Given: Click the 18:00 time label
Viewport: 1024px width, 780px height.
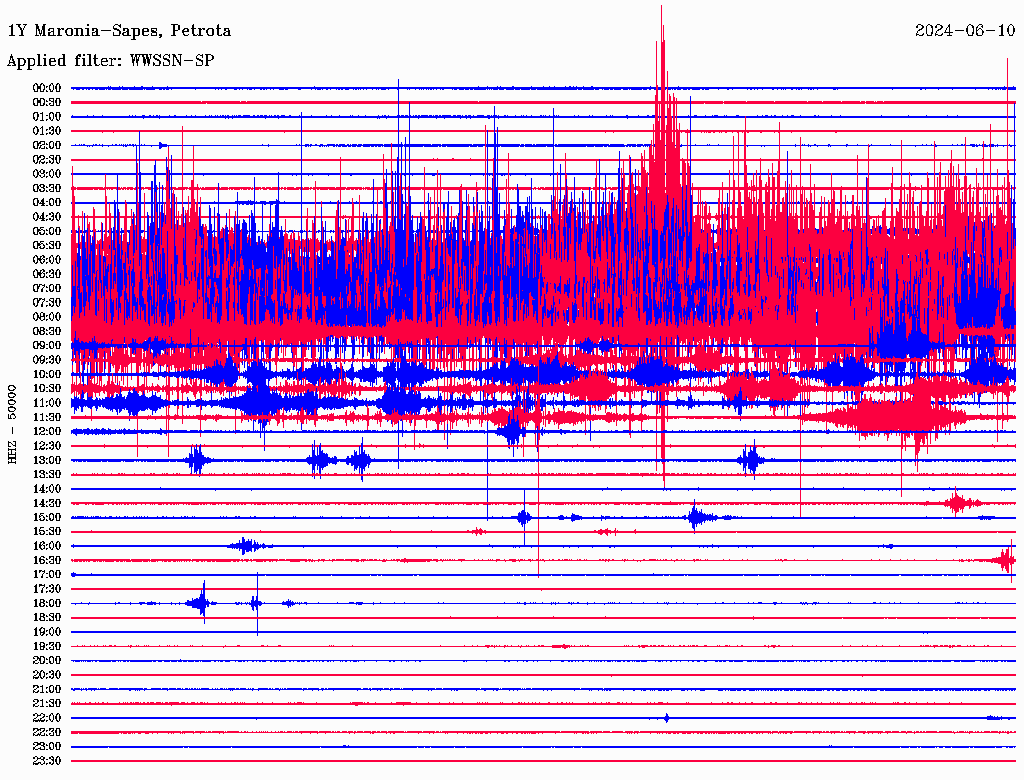Looking at the screenshot, I should pyautogui.click(x=47, y=603).
